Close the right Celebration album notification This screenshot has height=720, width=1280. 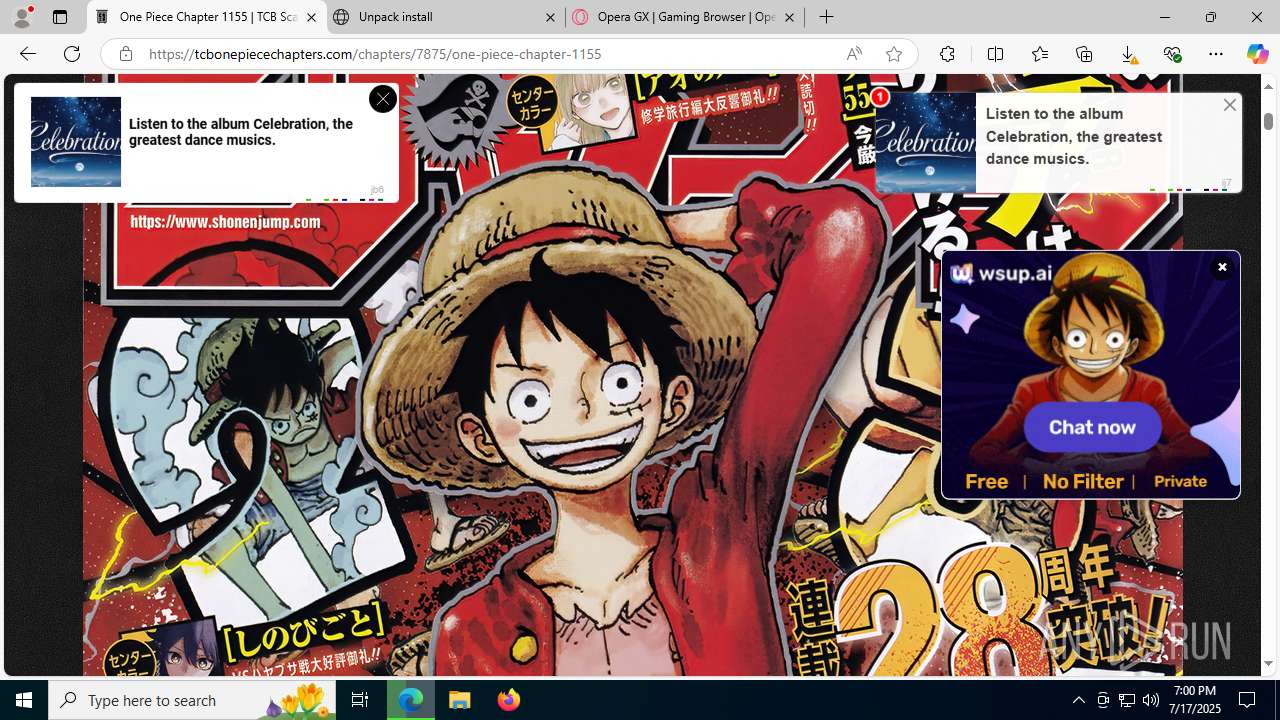click(x=1230, y=105)
